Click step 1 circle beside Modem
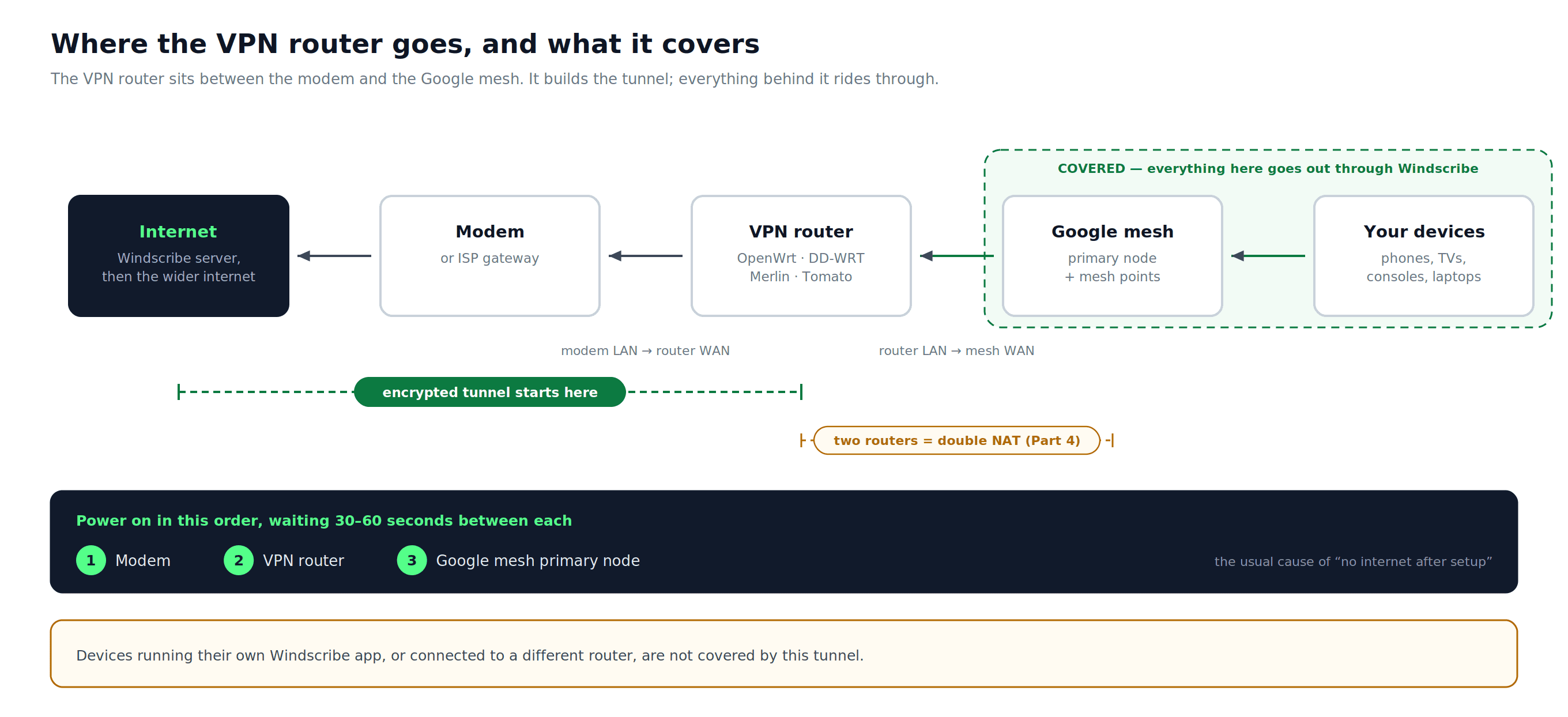Screen dimensions: 1568x717 [91, 560]
